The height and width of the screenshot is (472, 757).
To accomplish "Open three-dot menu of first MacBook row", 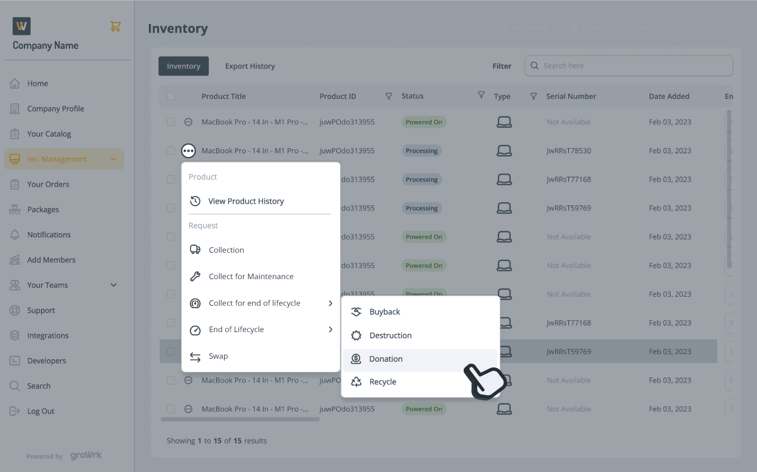I will coord(188,122).
